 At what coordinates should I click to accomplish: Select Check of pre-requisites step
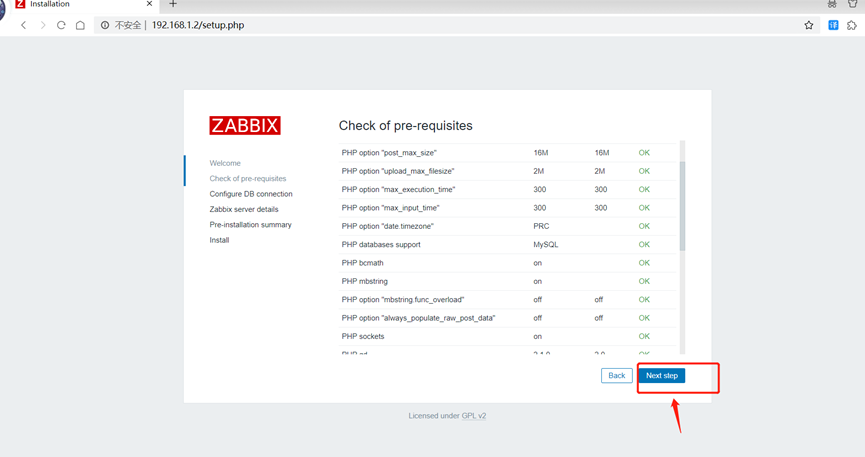[x=248, y=178]
